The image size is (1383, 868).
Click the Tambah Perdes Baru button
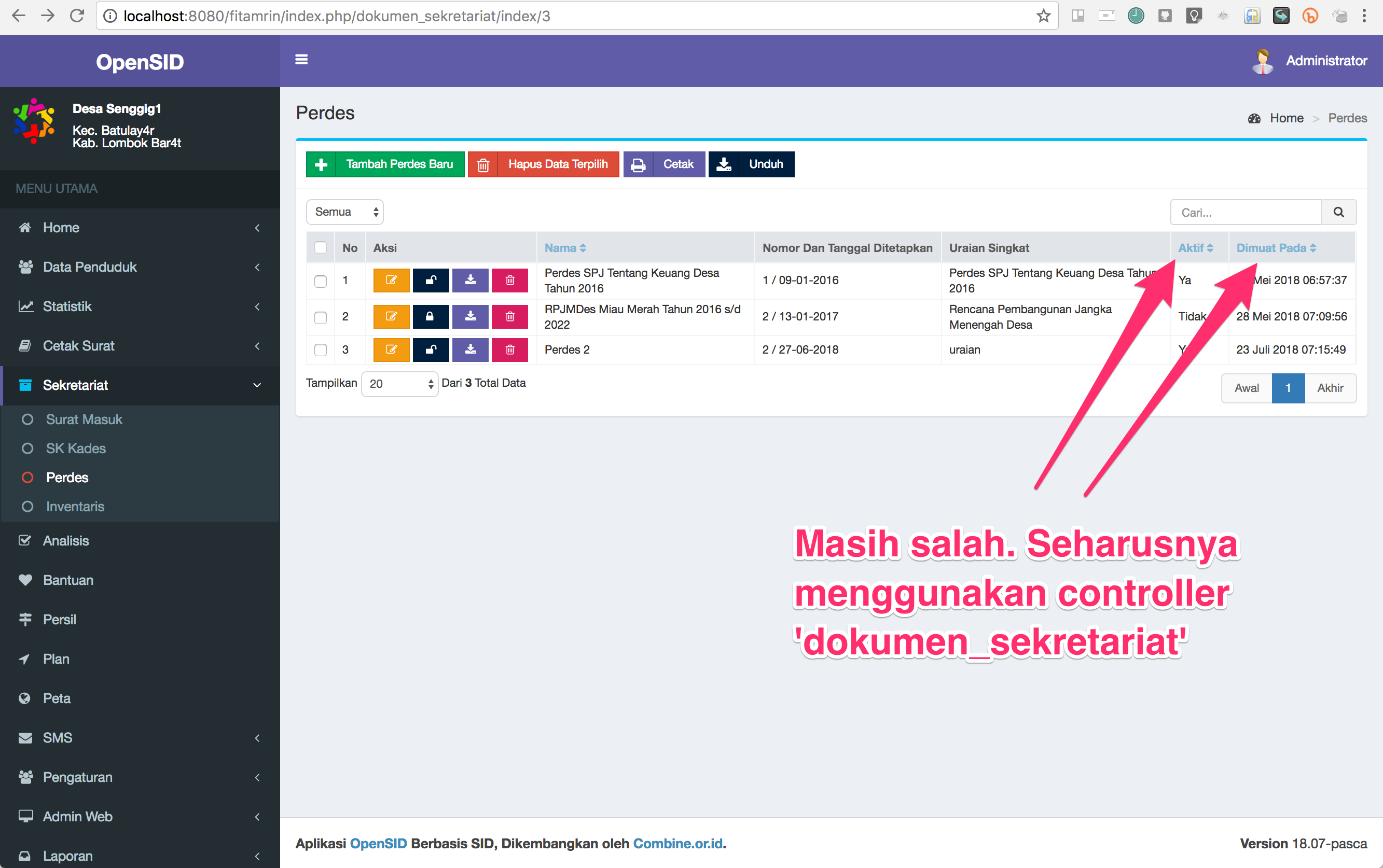tap(385, 164)
